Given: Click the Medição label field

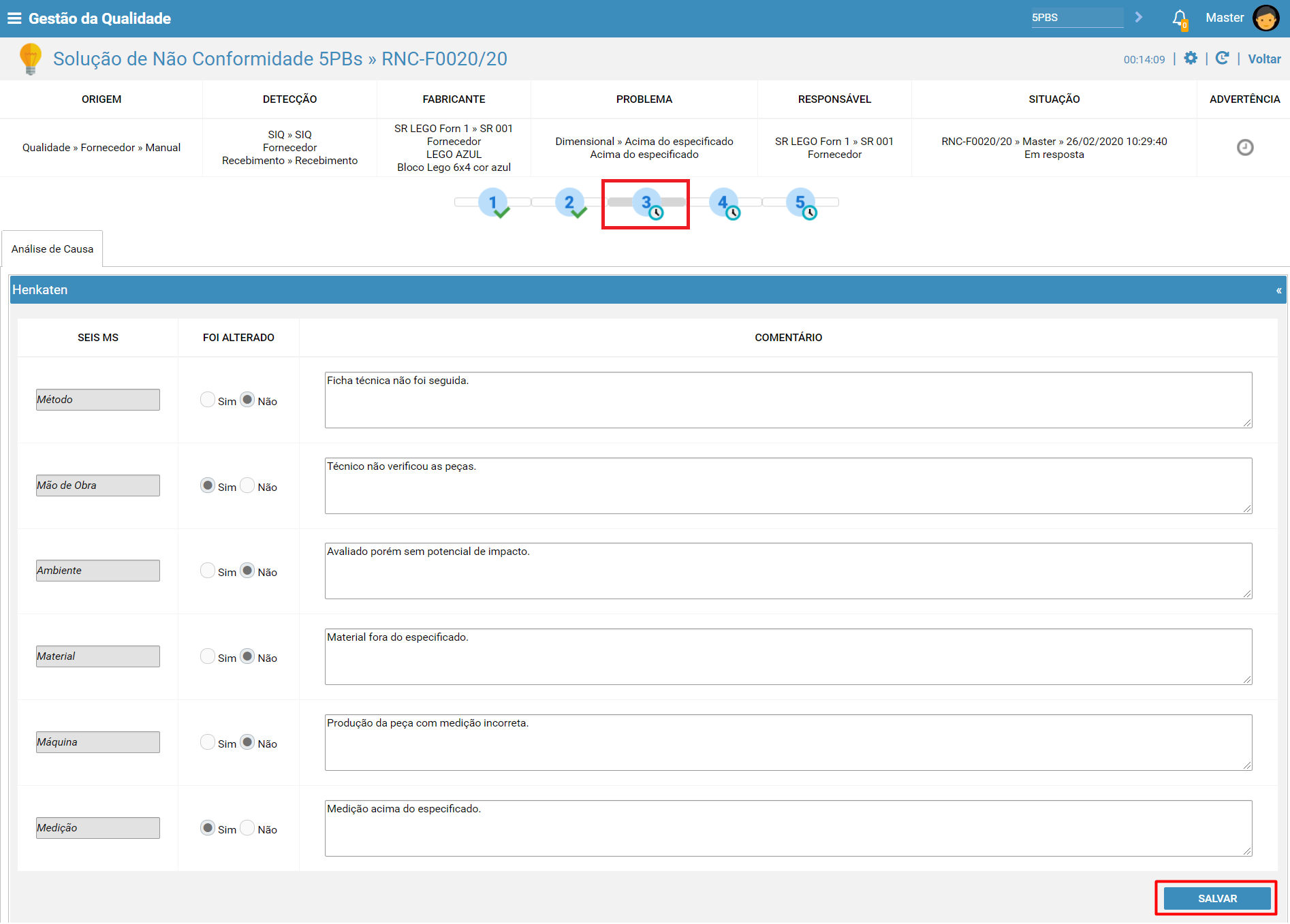Looking at the screenshot, I should coord(98,828).
